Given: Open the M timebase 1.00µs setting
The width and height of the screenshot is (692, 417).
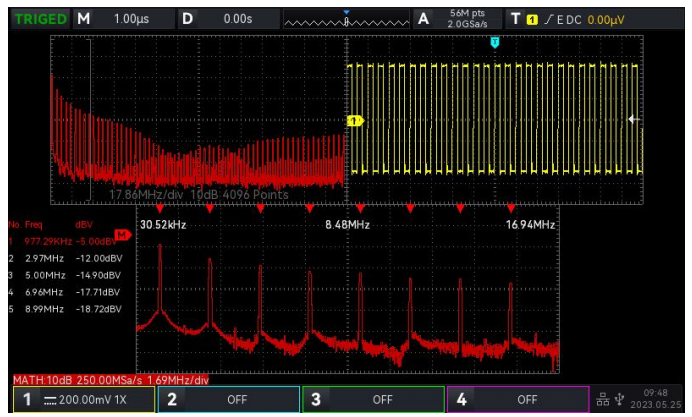Looking at the screenshot, I should [124, 19].
